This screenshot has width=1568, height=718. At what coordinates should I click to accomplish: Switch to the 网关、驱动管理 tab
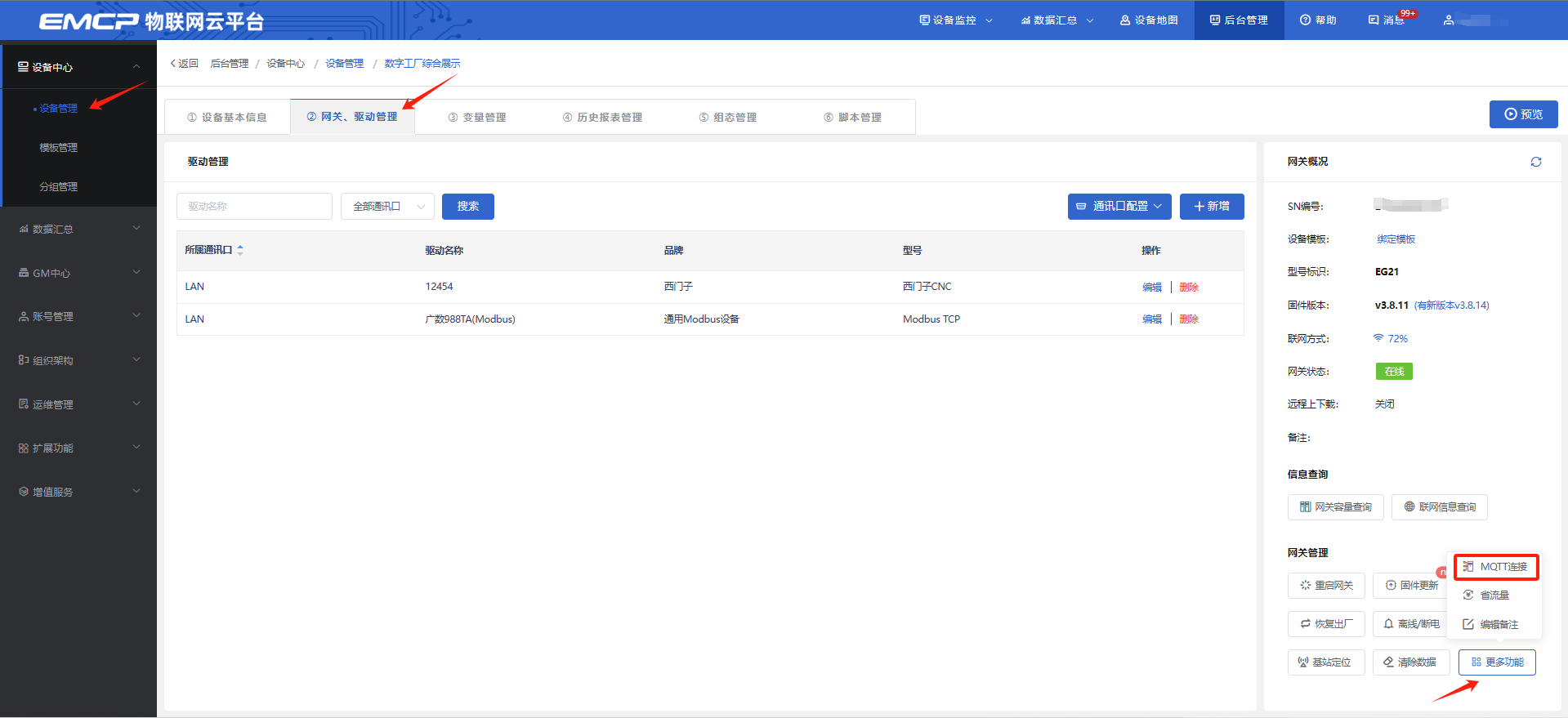point(352,117)
